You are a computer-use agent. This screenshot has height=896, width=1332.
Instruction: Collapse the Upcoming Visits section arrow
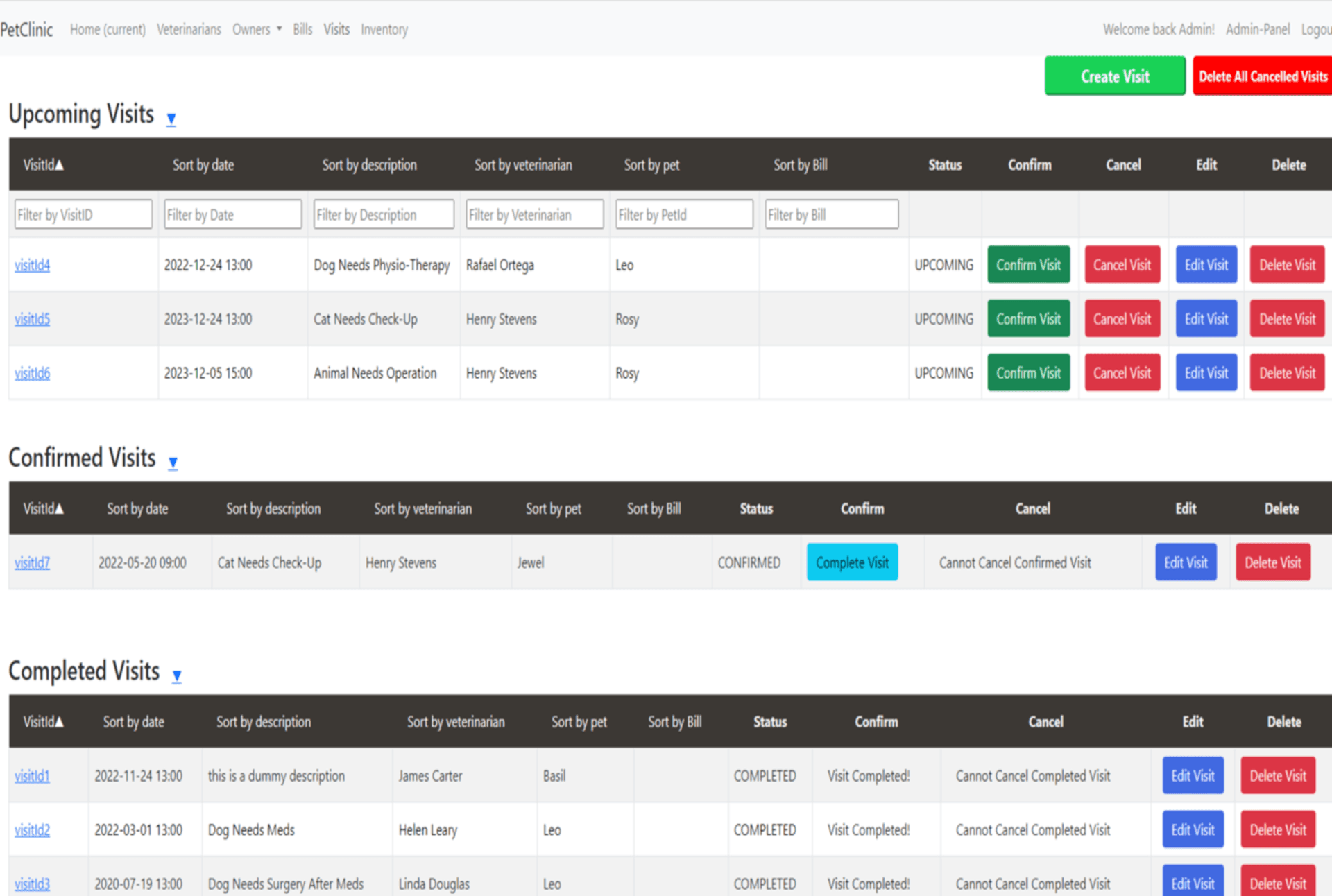point(171,119)
